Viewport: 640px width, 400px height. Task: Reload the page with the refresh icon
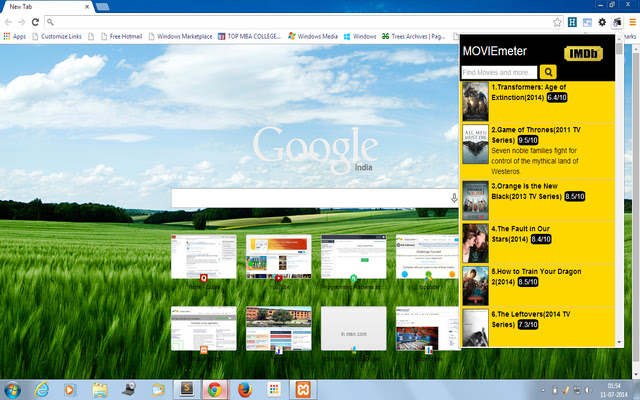pos(36,22)
